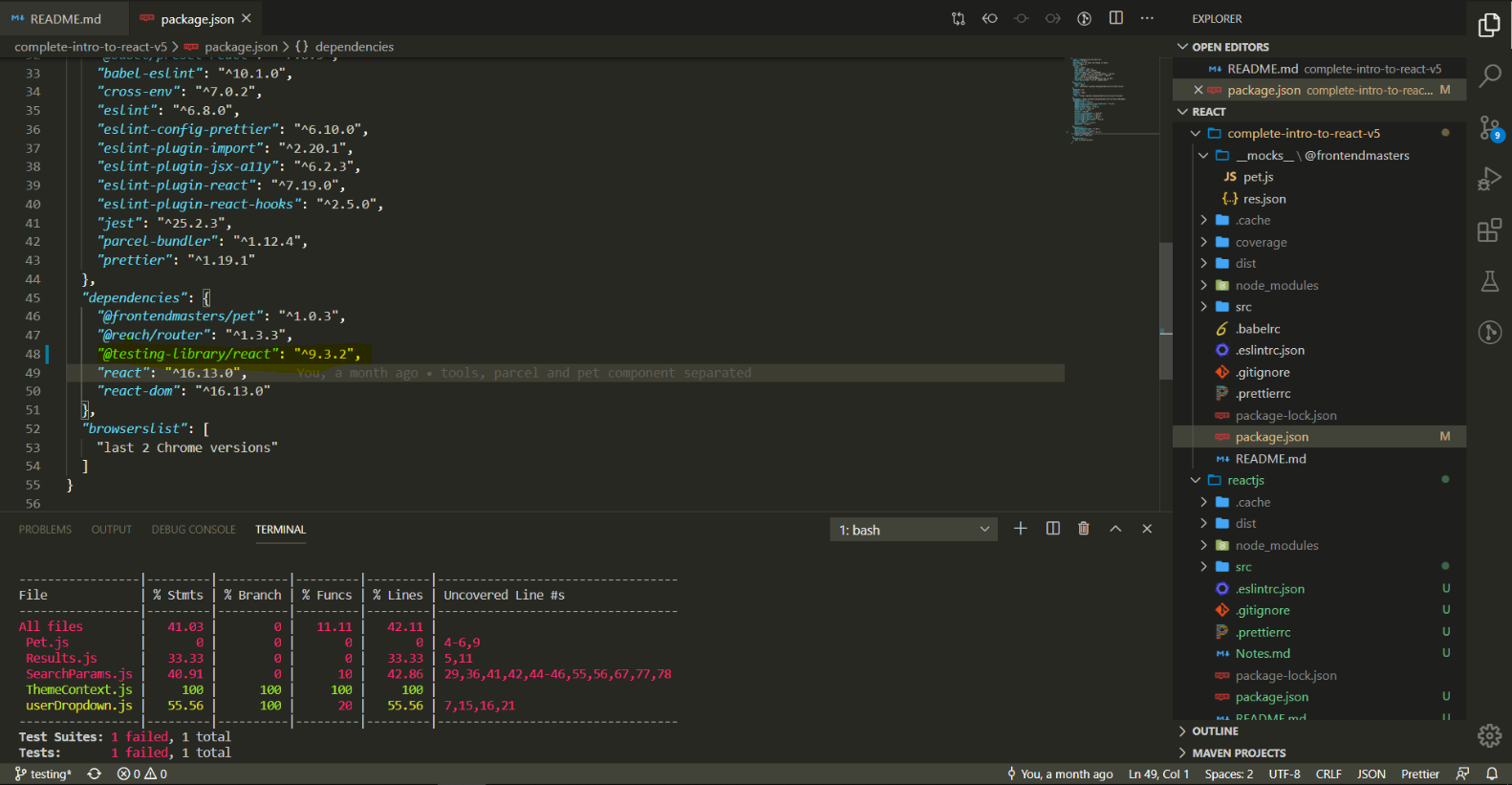Click the You, a month ago blame status
The height and width of the screenshot is (785, 1512).
click(1060, 774)
